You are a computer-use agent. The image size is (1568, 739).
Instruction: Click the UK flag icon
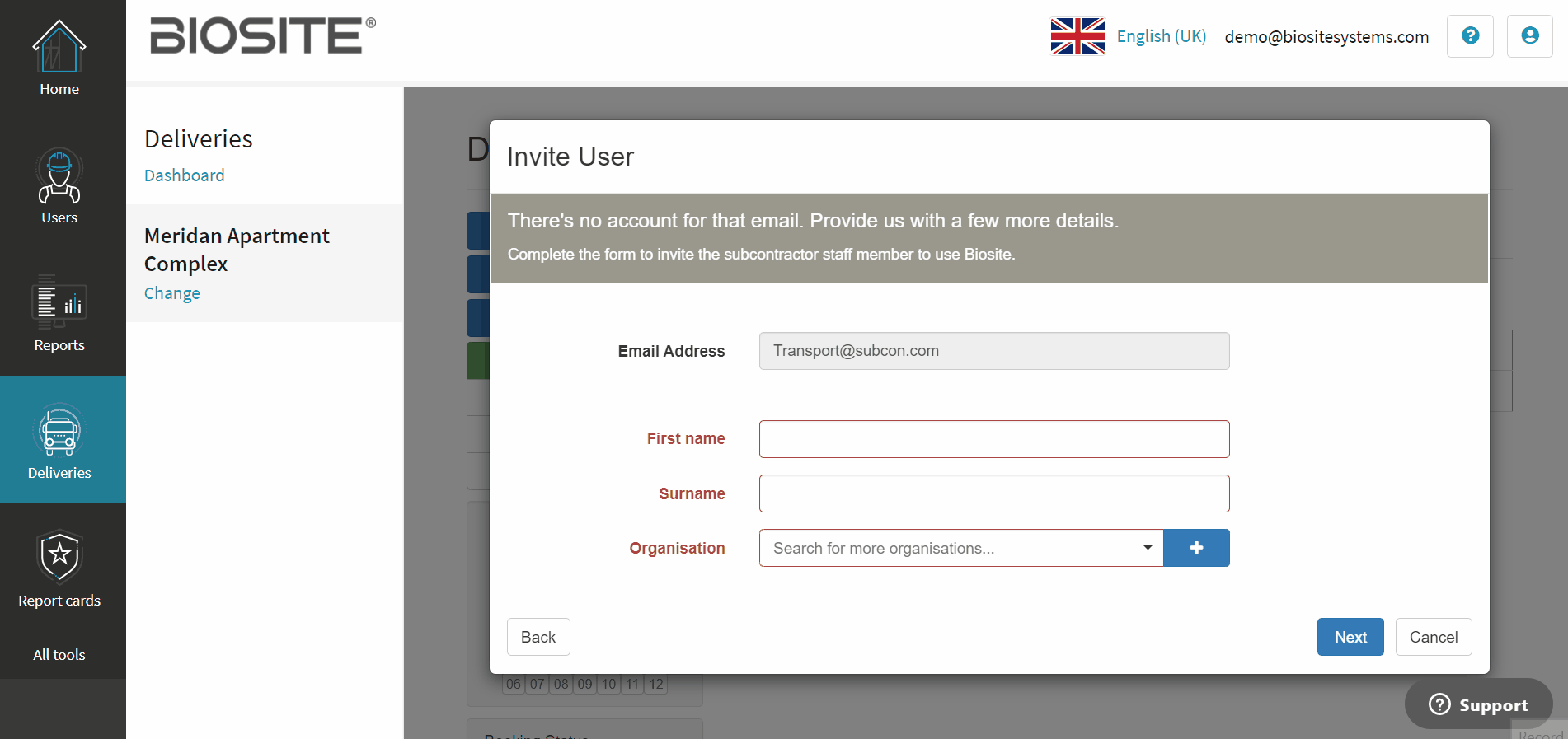pyautogui.click(x=1077, y=36)
